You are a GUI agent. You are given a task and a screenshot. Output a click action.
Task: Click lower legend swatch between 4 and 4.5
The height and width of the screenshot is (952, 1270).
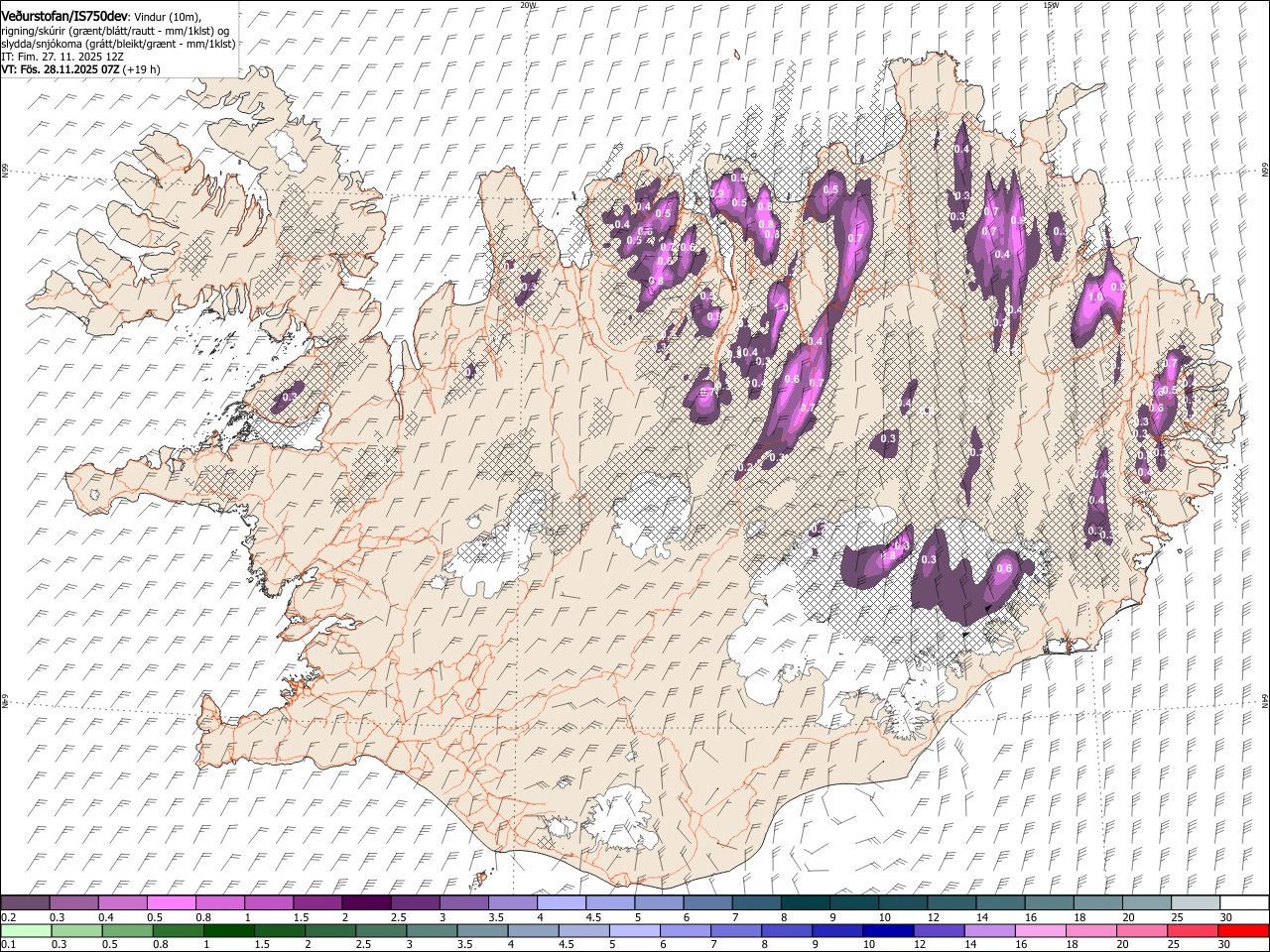tap(532, 930)
